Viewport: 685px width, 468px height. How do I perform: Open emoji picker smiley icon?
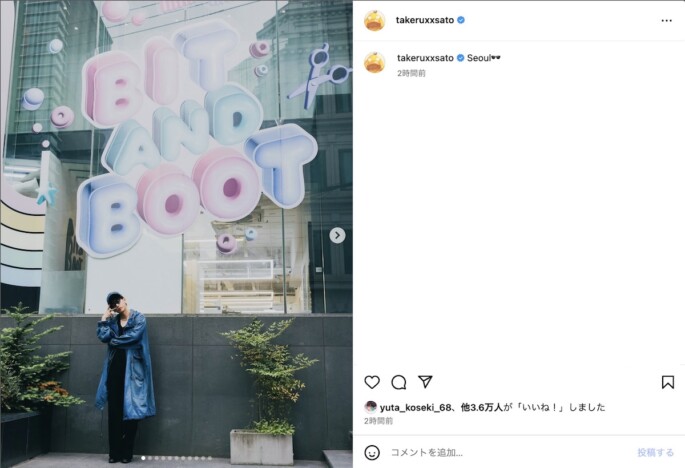372,452
